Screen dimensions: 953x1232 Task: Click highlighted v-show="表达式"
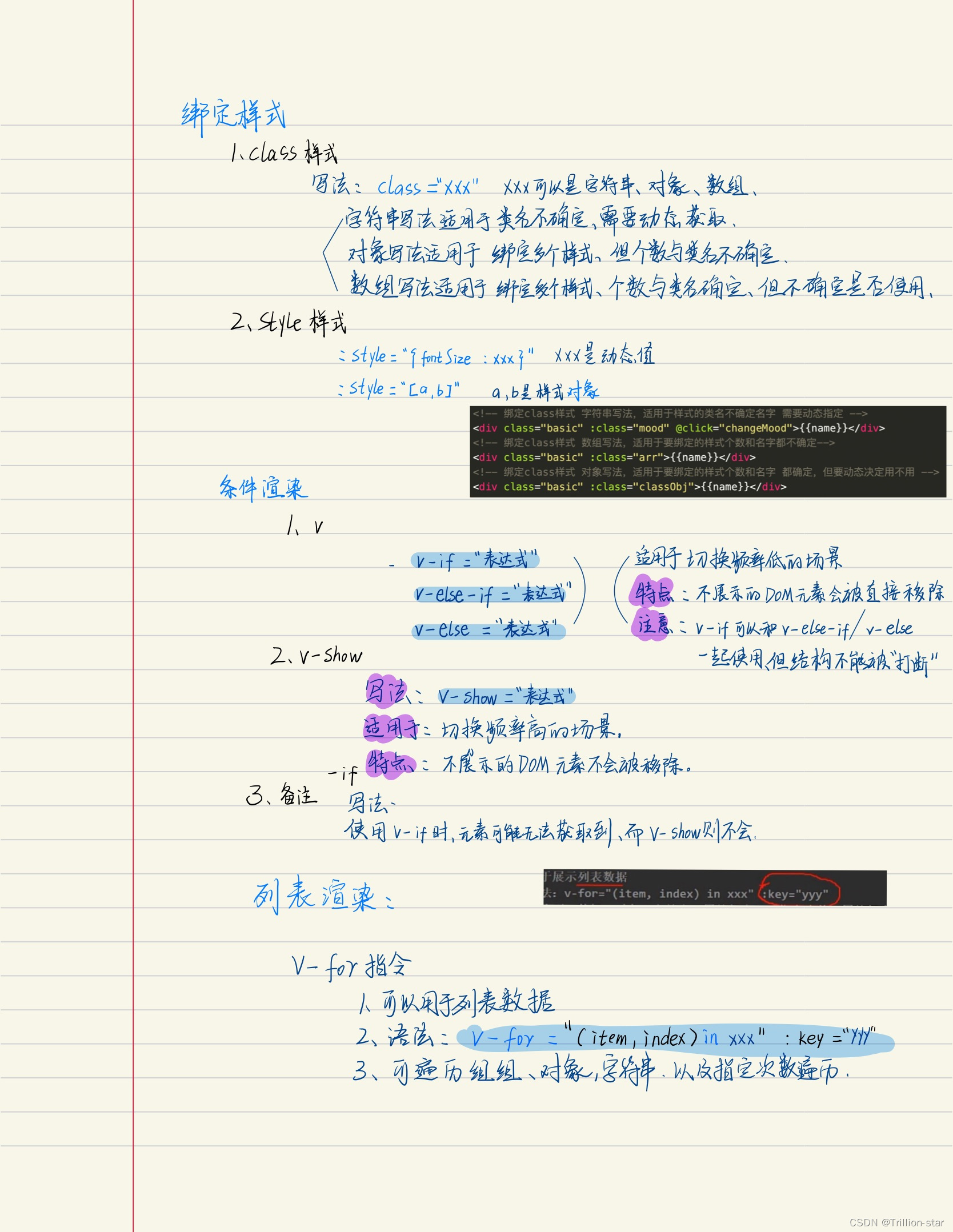point(506,696)
